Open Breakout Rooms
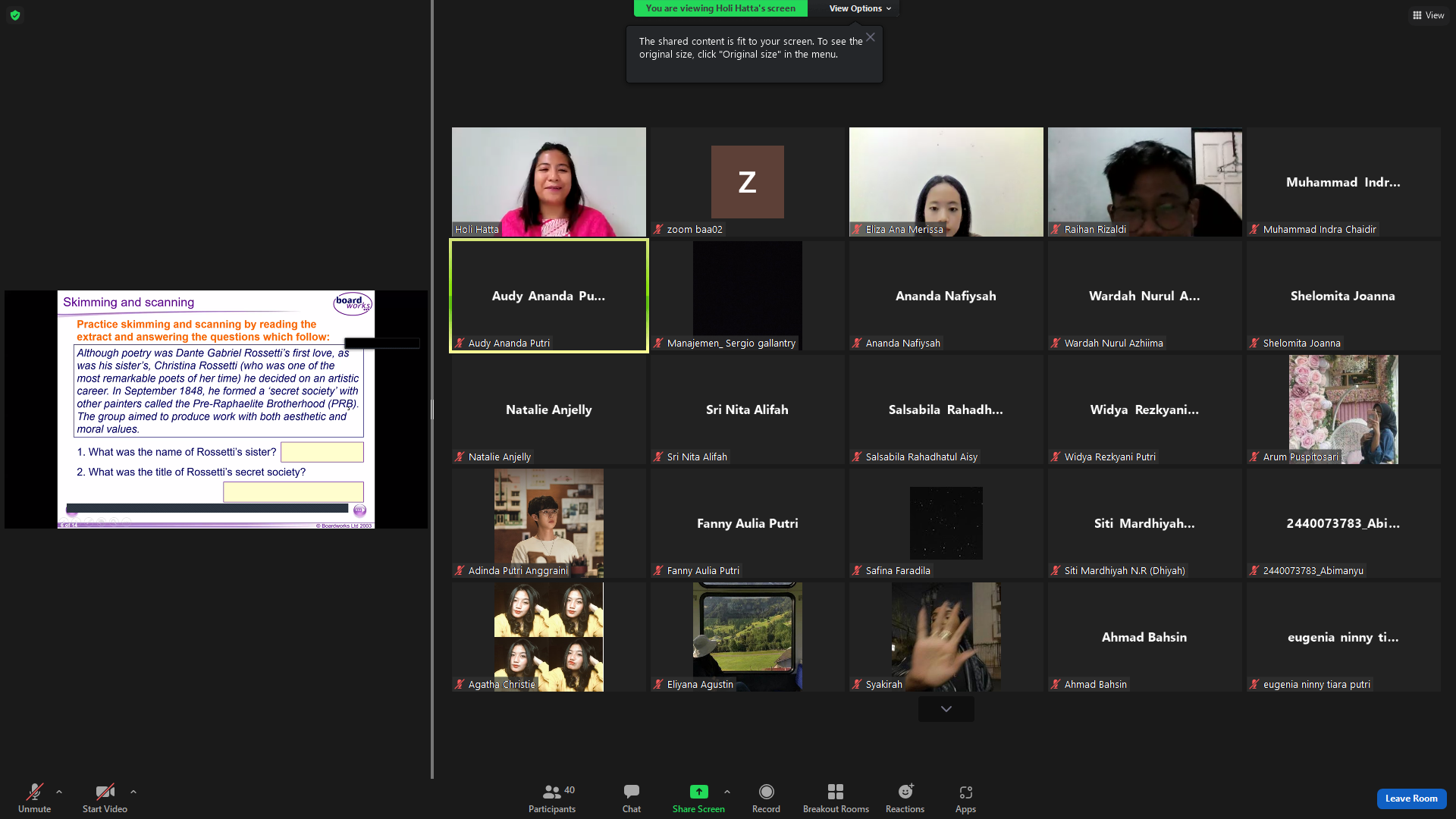The width and height of the screenshot is (1456, 819). point(836,799)
